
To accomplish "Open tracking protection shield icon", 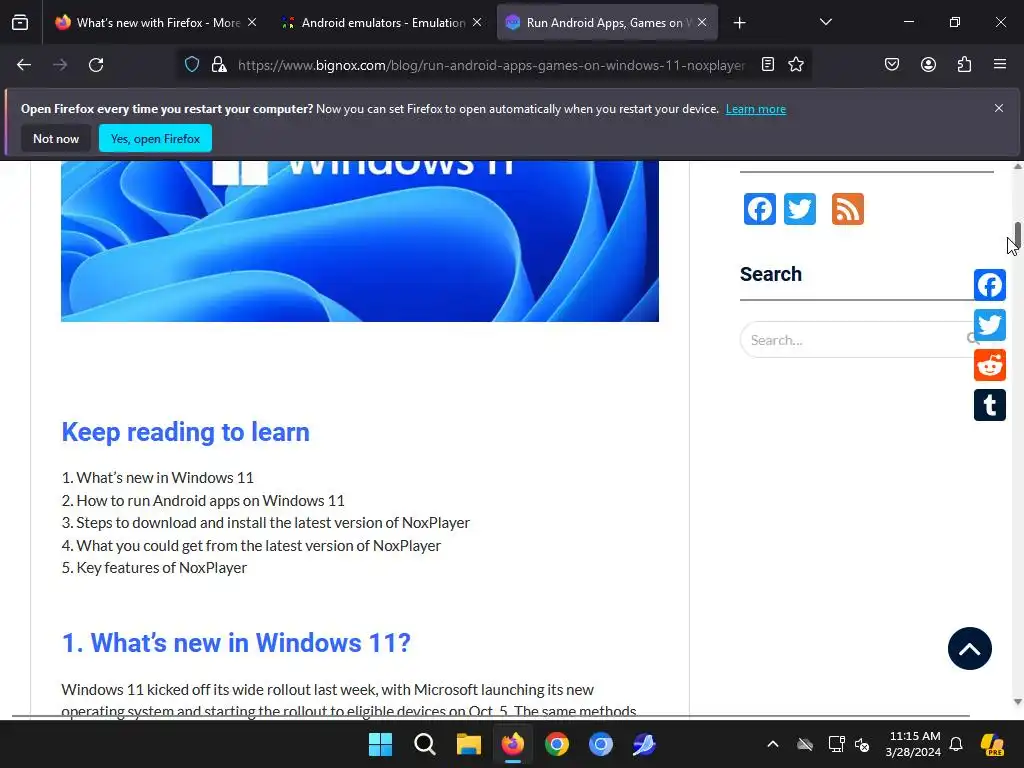I will [192, 65].
